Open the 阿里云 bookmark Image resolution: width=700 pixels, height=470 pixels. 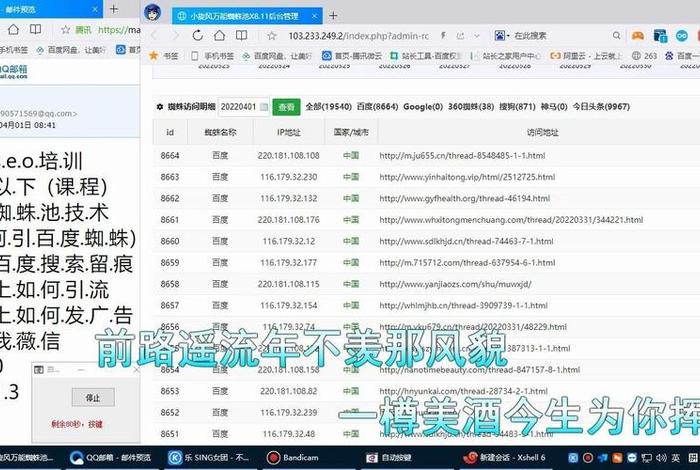click(x=586, y=56)
